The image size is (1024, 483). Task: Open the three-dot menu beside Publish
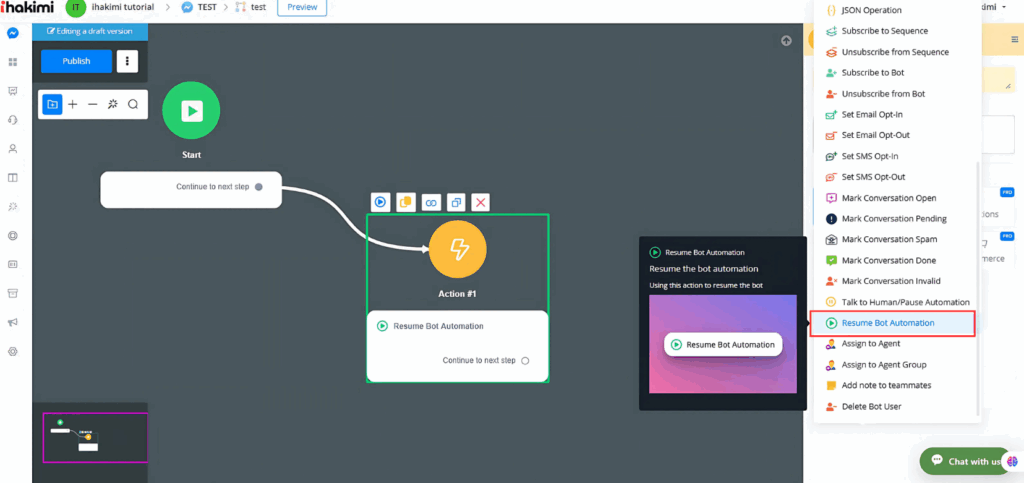click(127, 61)
